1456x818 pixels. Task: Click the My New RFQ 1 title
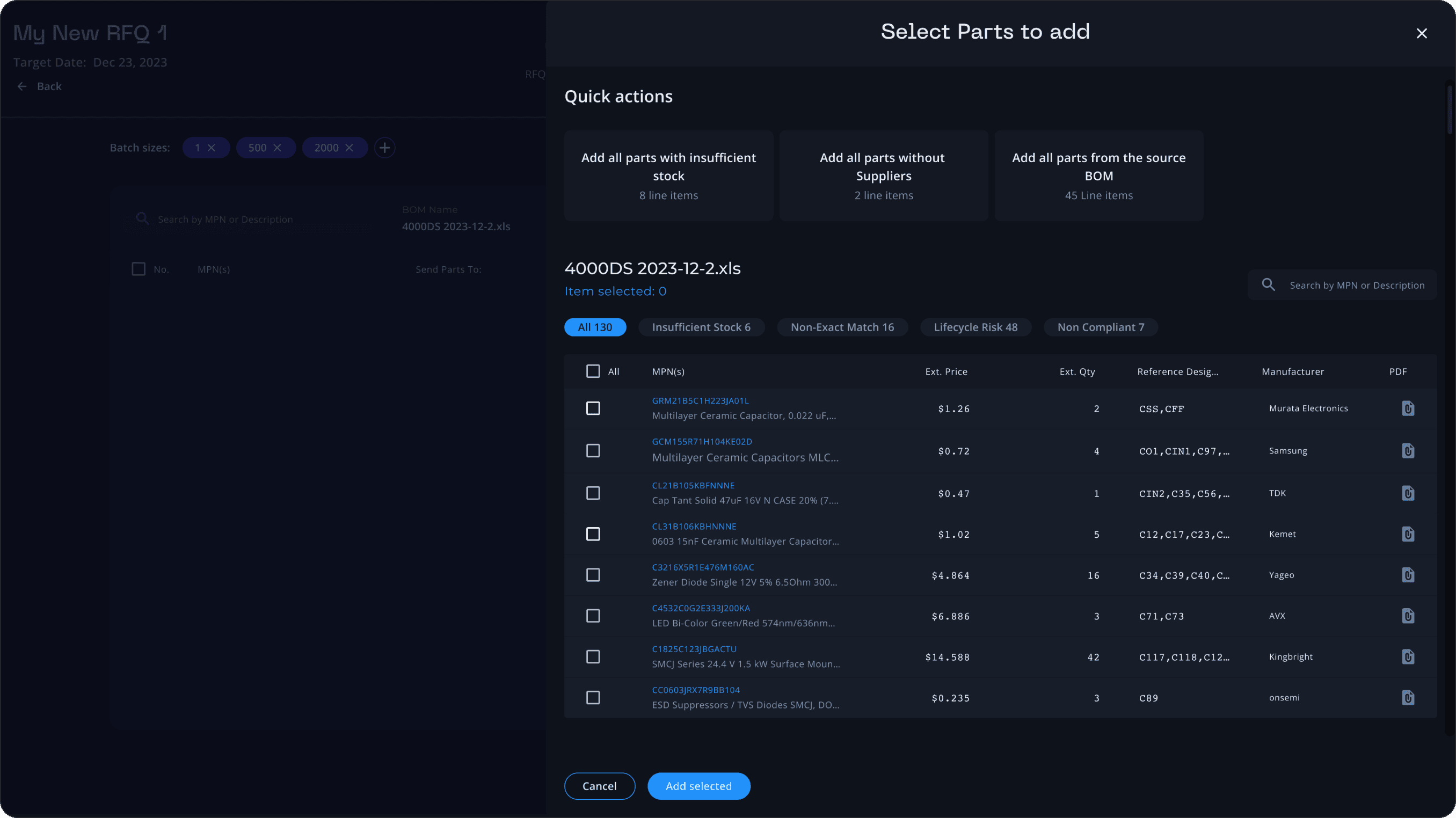(x=90, y=33)
